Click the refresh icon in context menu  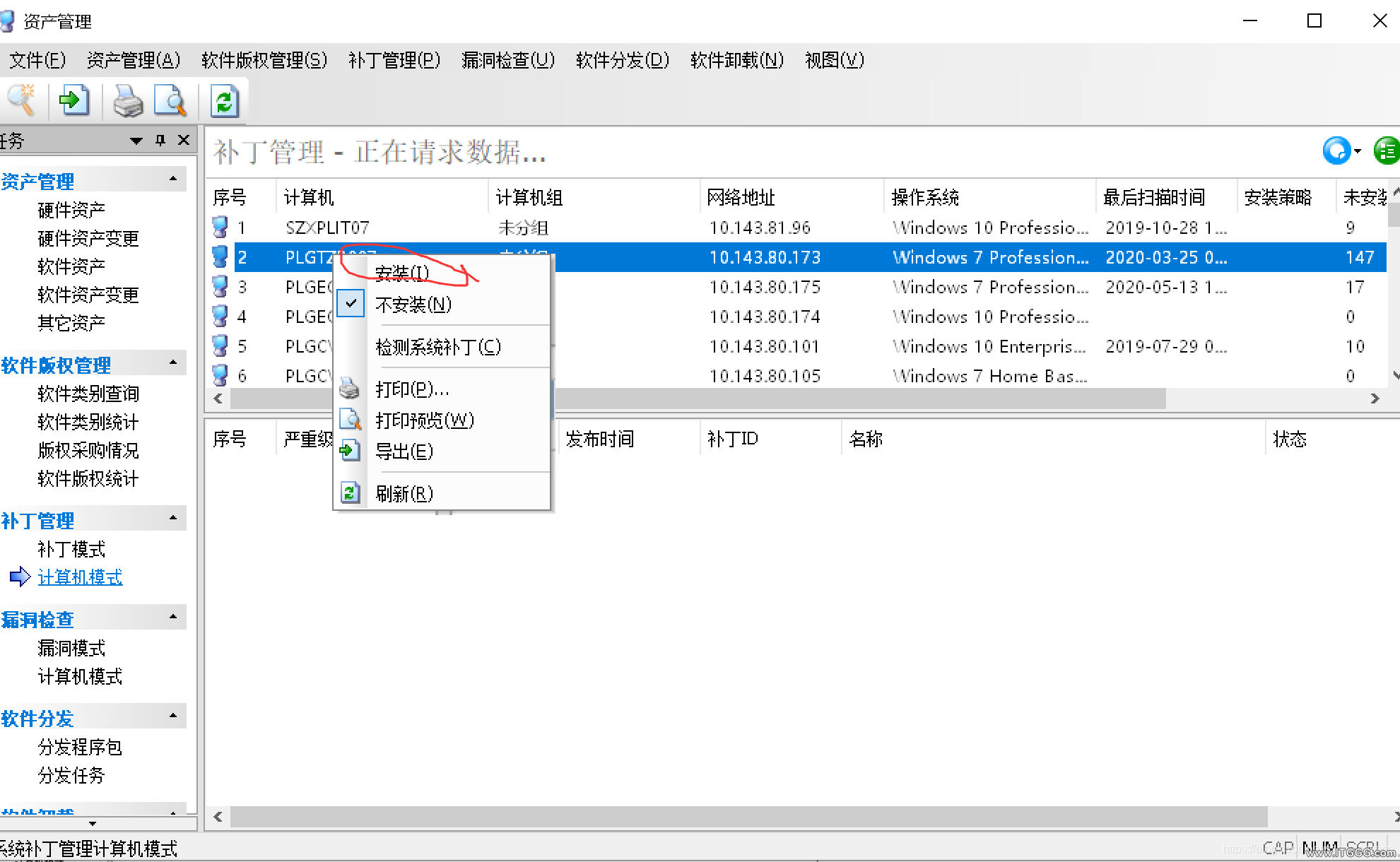pyautogui.click(x=350, y=492)
